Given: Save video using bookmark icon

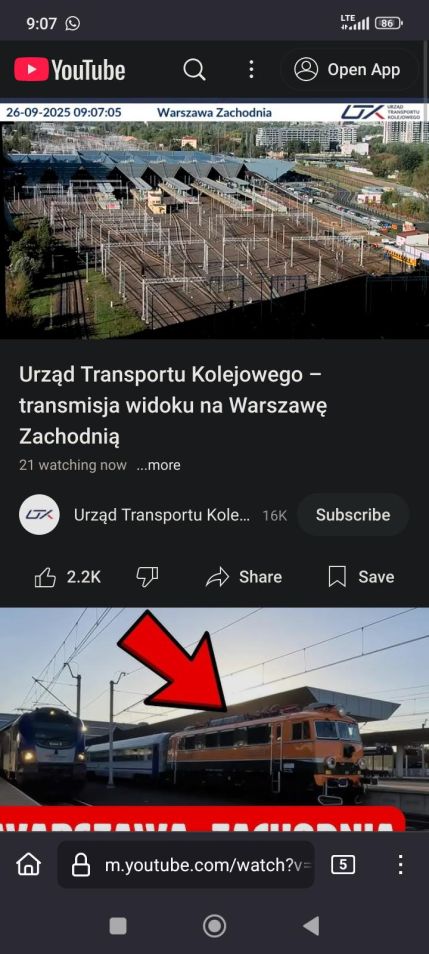Looking at the screenshot, I should click(x=337, y=577).
